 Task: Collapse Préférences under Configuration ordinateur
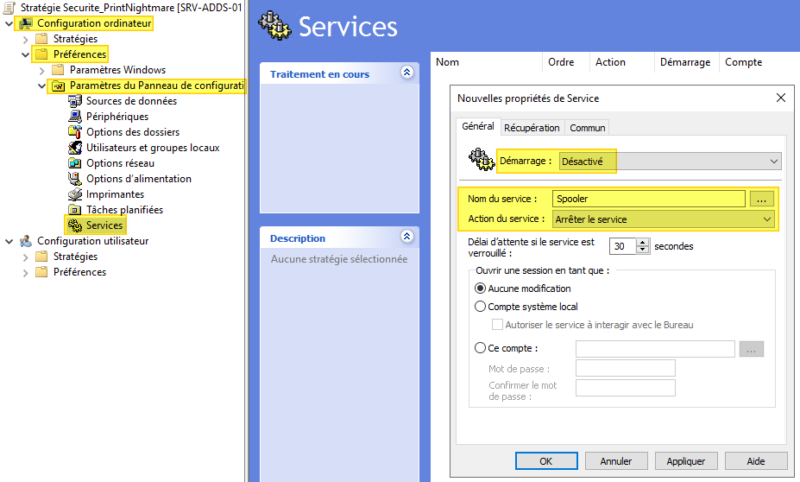(x=25, y=55)
